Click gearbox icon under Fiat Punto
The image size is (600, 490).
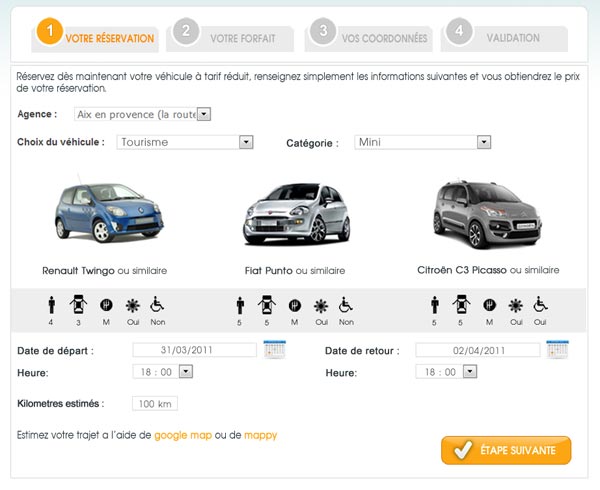[x=295, y=306]
